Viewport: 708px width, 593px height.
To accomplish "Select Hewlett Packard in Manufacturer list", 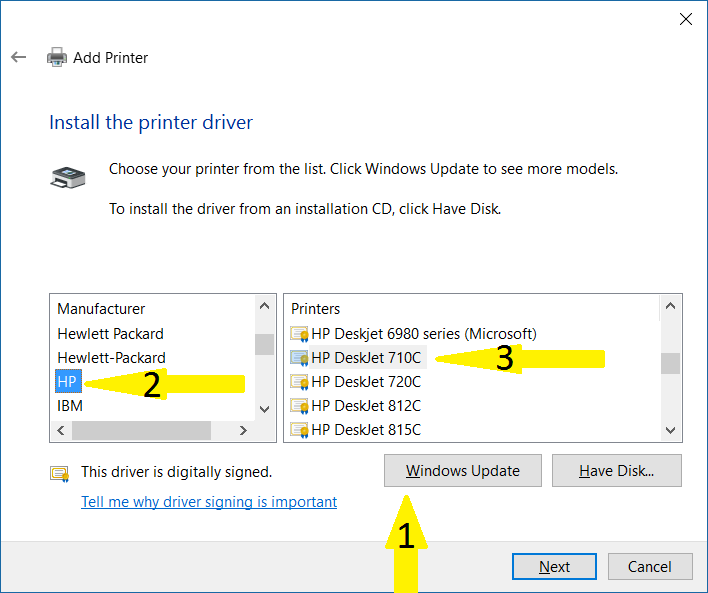I will click(110, 333).
